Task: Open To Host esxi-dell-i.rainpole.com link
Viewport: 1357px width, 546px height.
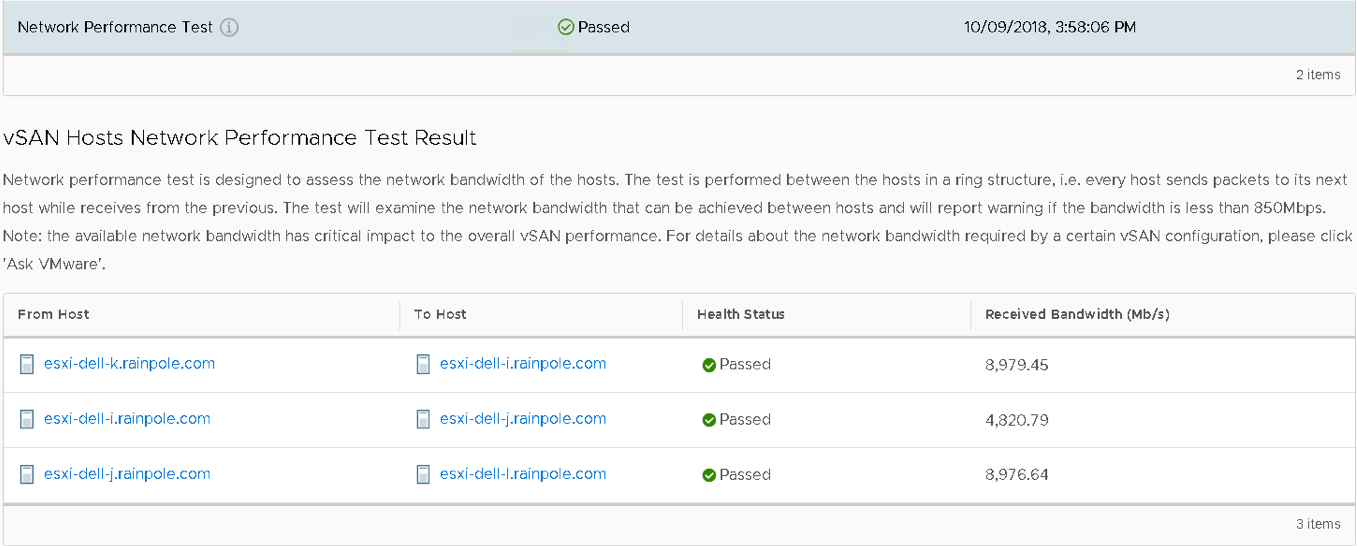Action: 523,364
